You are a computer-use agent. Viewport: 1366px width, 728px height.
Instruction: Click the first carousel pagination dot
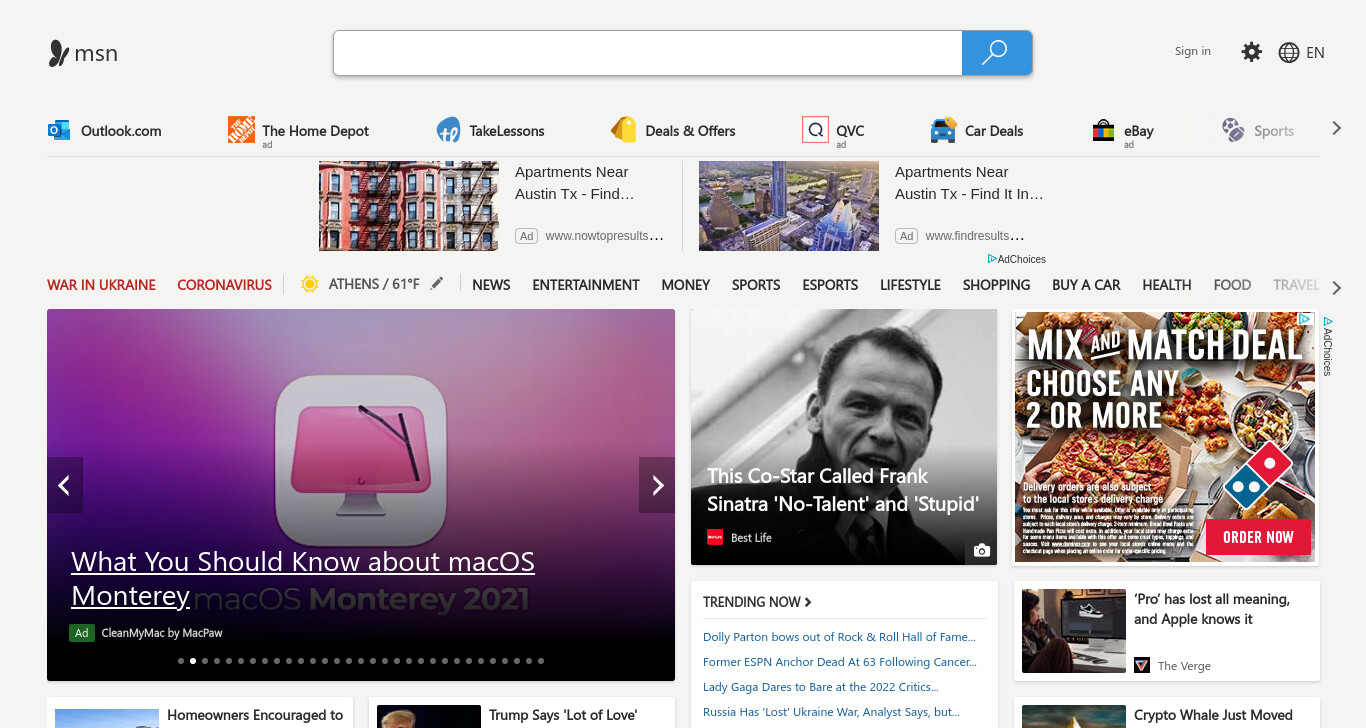(x=181, y=661)
